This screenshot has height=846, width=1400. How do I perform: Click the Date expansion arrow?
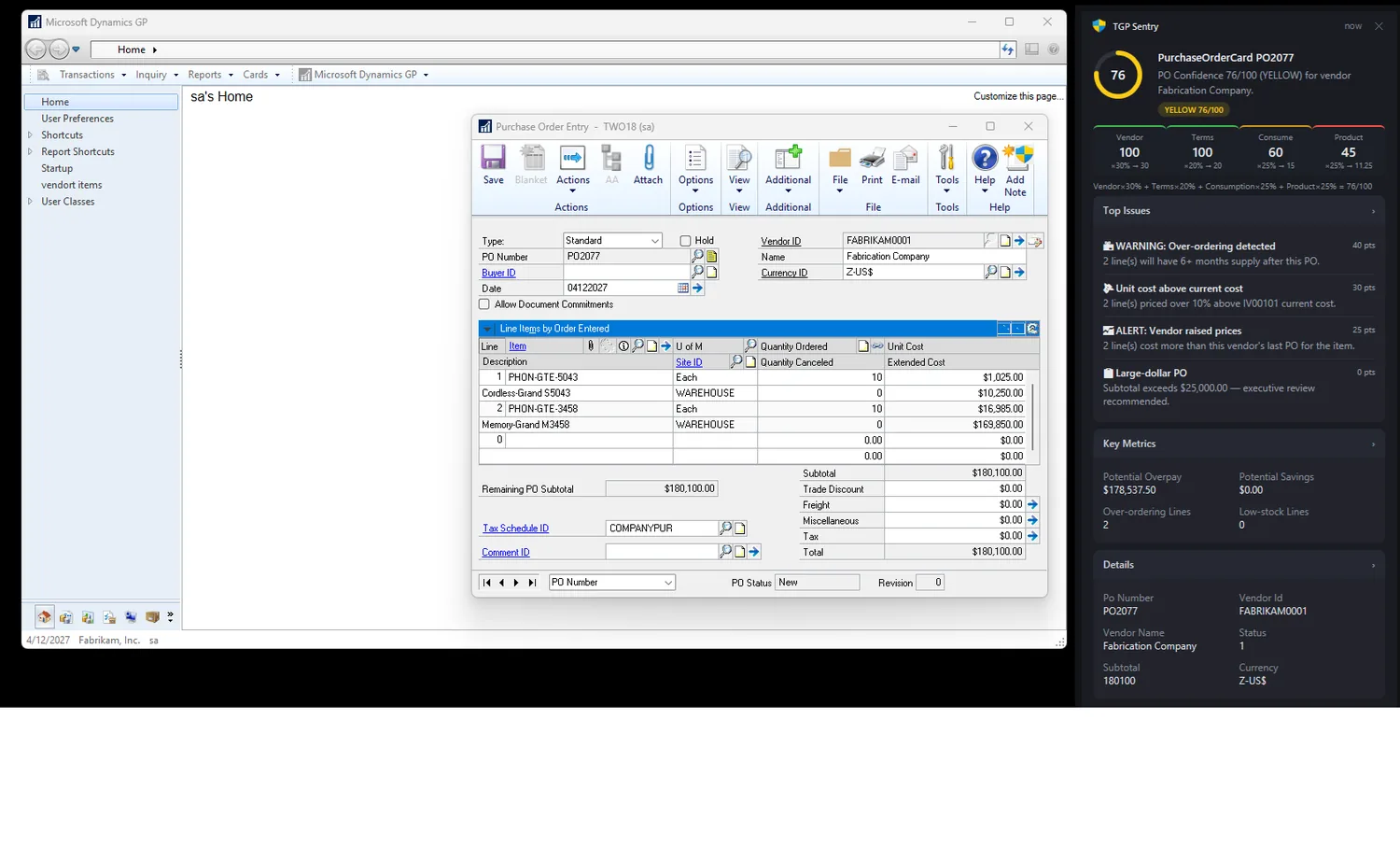[x=697, y=289]
